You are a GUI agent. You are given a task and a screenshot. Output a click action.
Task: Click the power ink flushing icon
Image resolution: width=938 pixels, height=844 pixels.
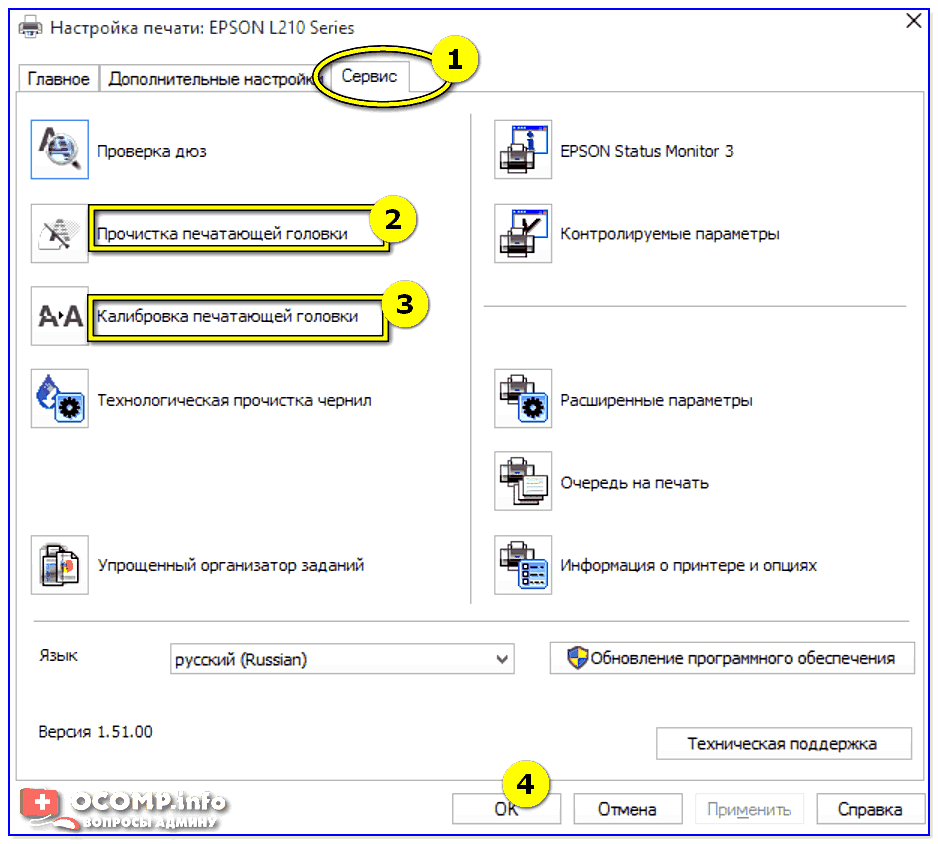point(60,398)
